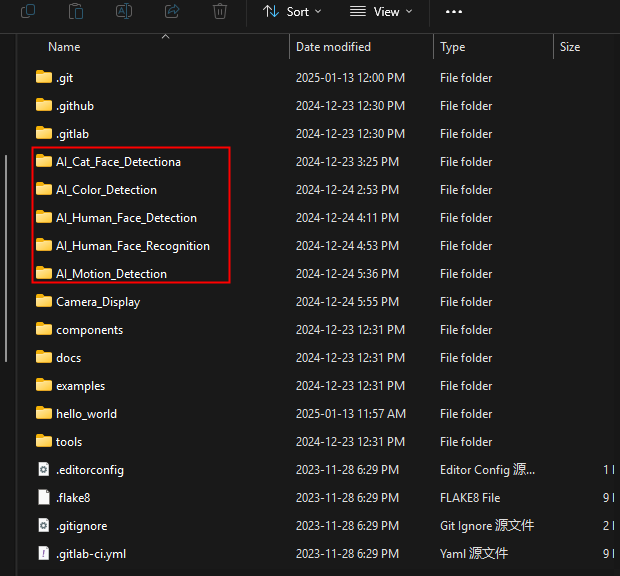Select the examples folder icon
Screen dimensions: 620x576
[44, 385]
